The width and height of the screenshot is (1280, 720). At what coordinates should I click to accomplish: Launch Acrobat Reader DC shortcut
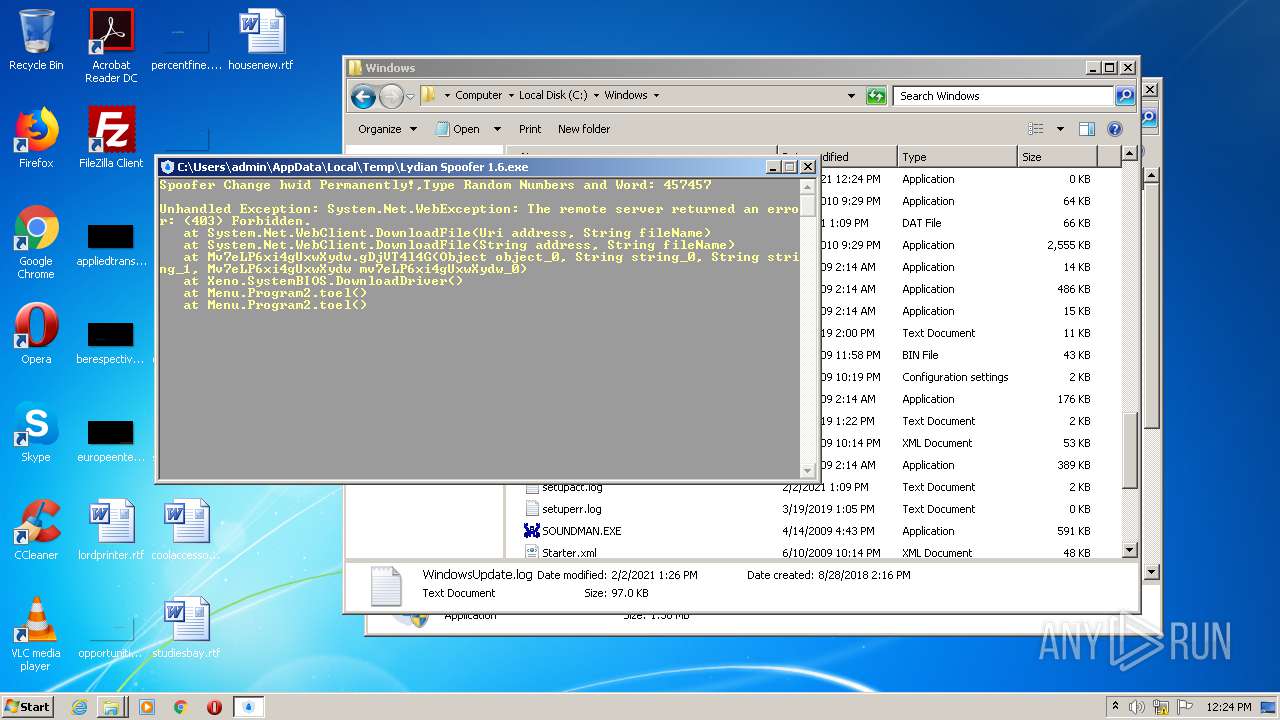111,46
